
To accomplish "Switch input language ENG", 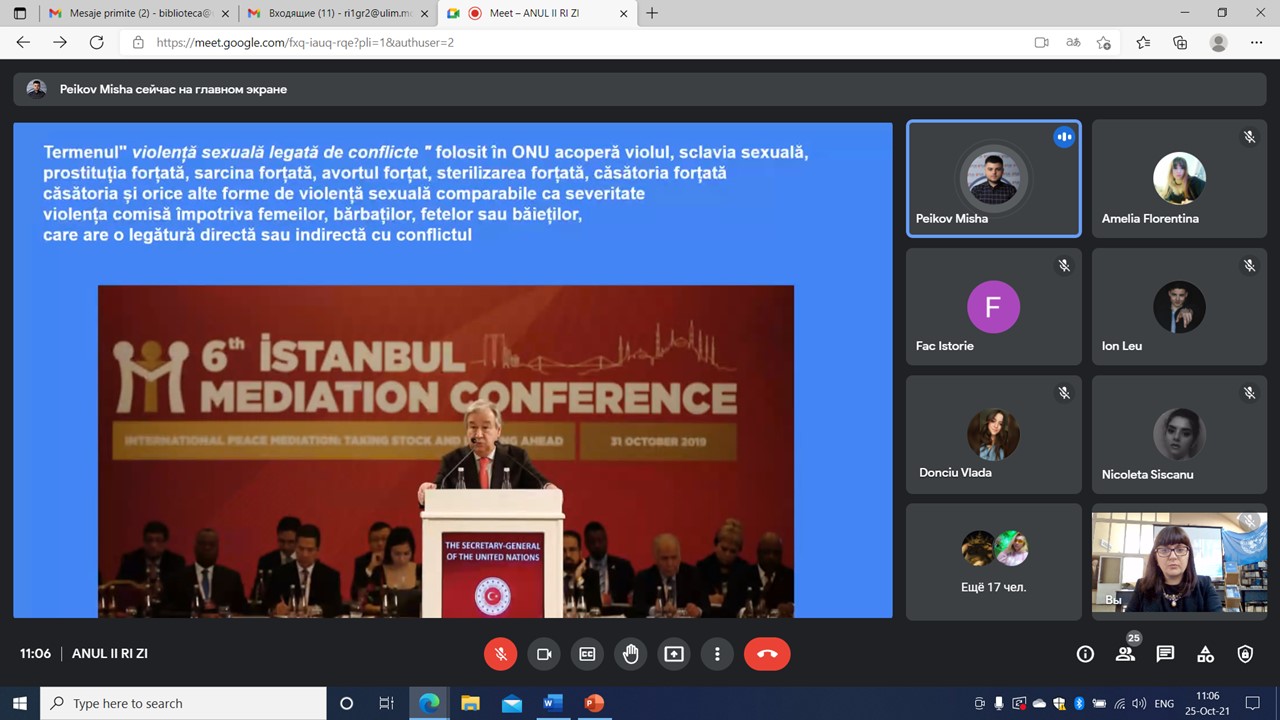I will click(x=1164, y=703).
